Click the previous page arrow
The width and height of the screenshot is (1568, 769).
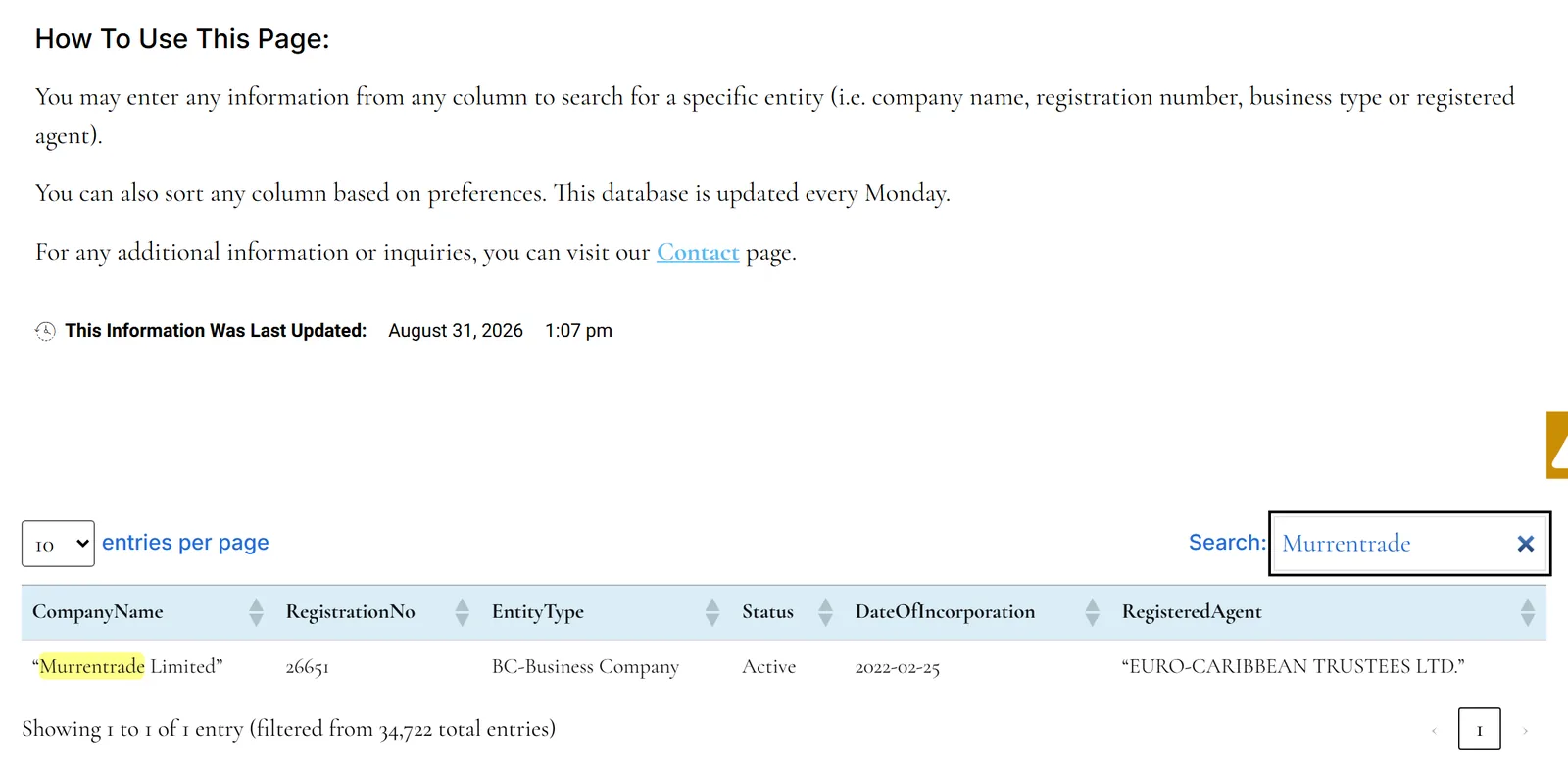tap(1434, 730)
